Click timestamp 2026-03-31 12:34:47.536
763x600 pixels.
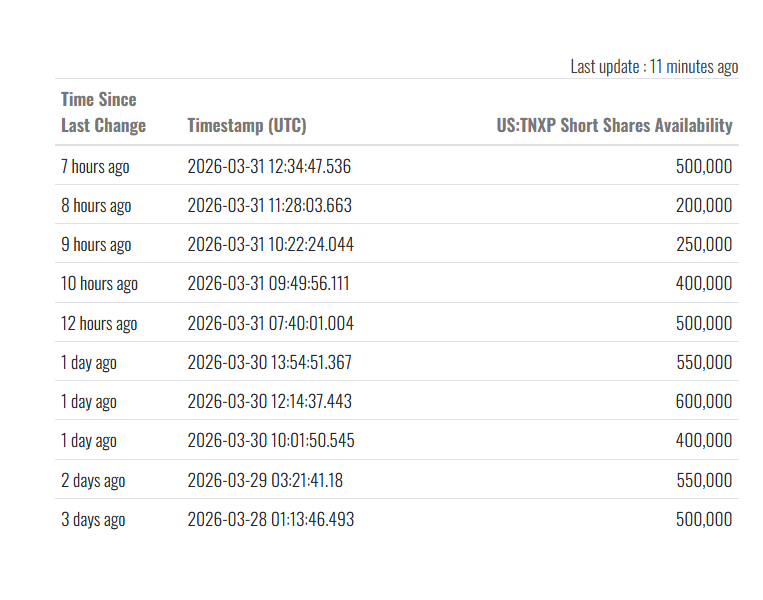pos(269,166)
